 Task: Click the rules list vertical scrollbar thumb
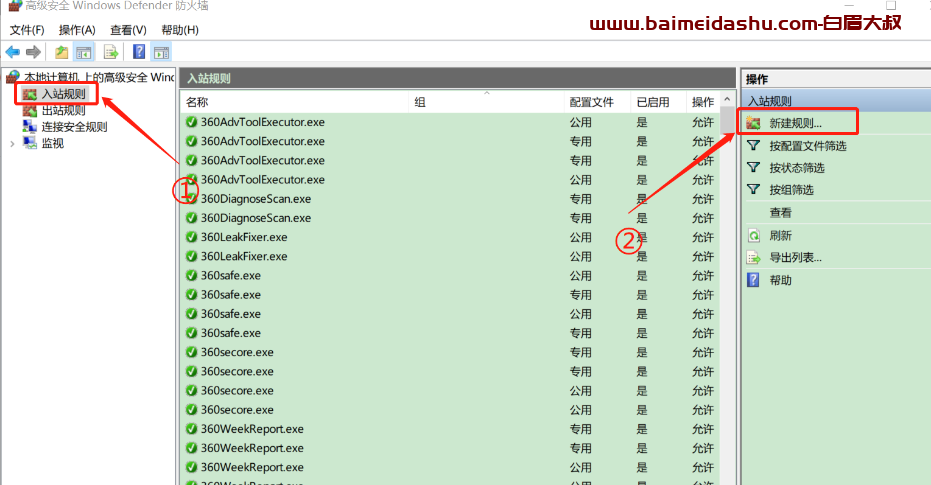(727, 121)
